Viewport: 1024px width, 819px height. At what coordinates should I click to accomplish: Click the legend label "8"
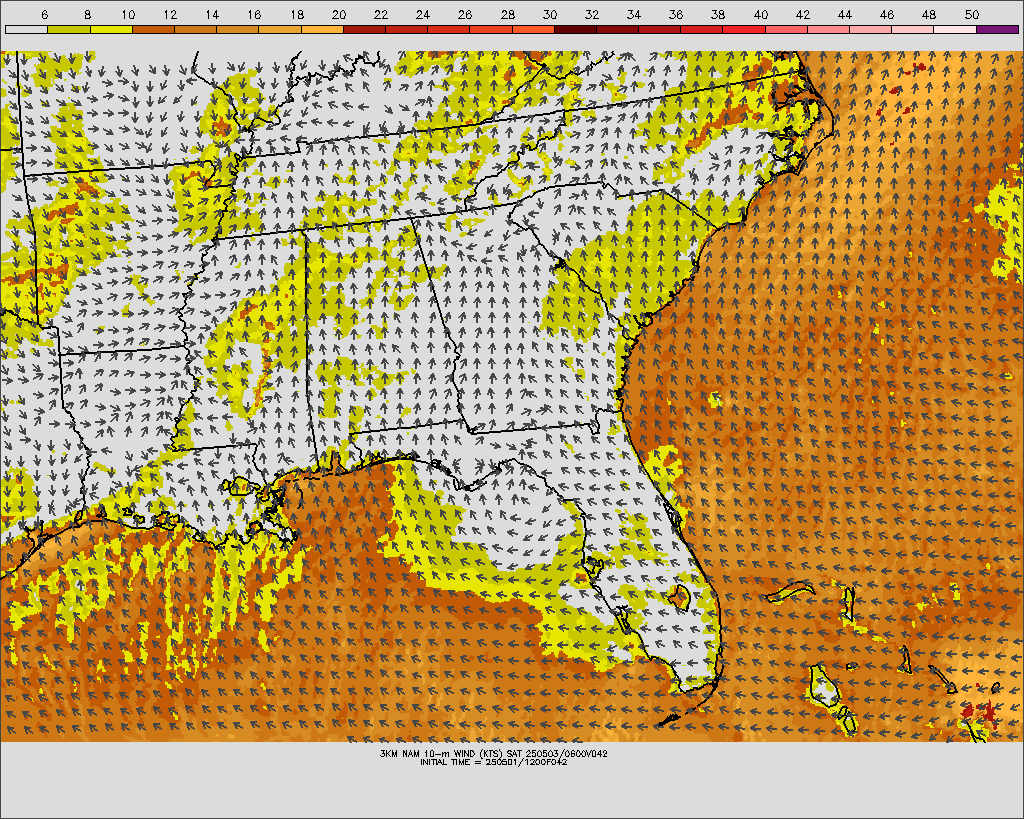[88, 14]
